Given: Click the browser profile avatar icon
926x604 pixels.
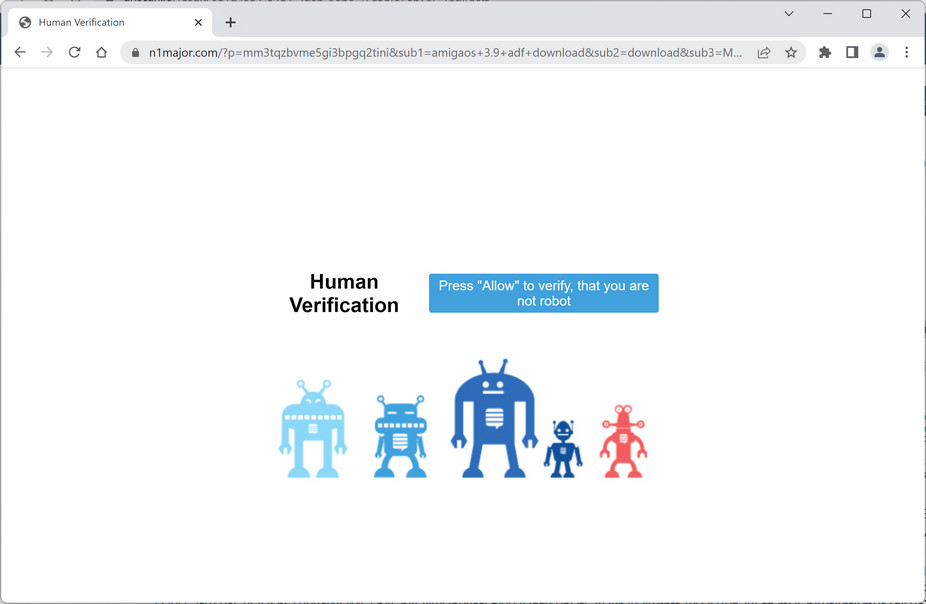Looking at the screenshot, I should [878, 52].
